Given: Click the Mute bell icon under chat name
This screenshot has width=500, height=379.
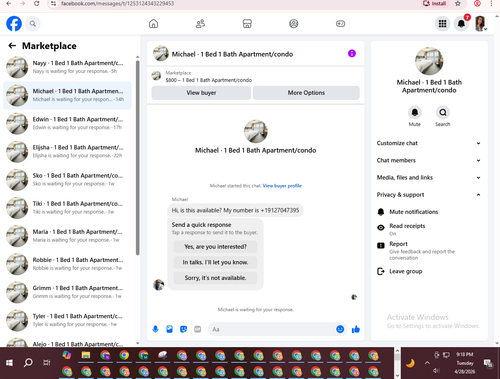Looking at the screenshot, I should coord(415,112).
